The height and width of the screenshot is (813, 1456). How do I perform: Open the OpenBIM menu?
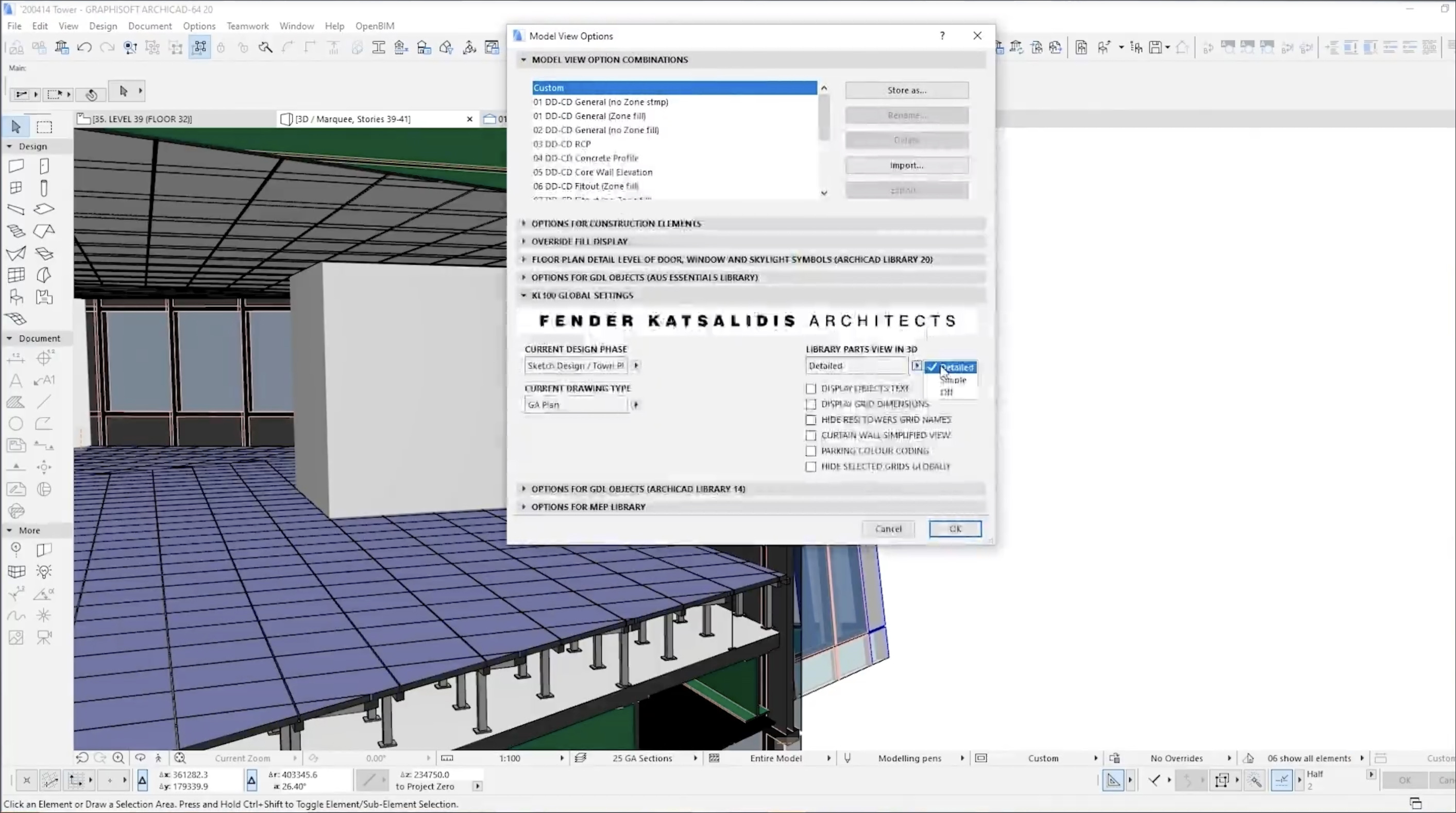375,26
